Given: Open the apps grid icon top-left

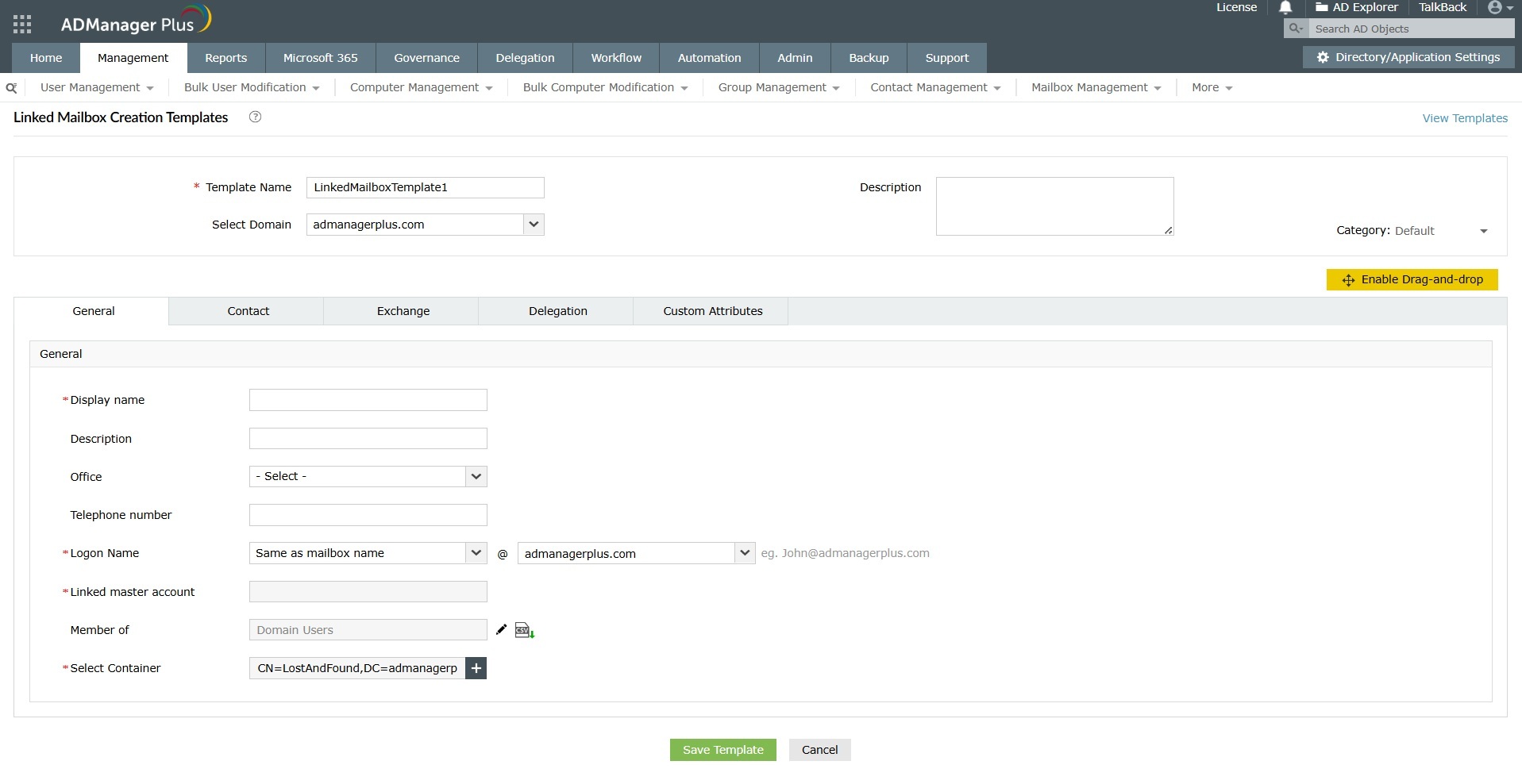Looking at the screenshot, I should point(21,24).
